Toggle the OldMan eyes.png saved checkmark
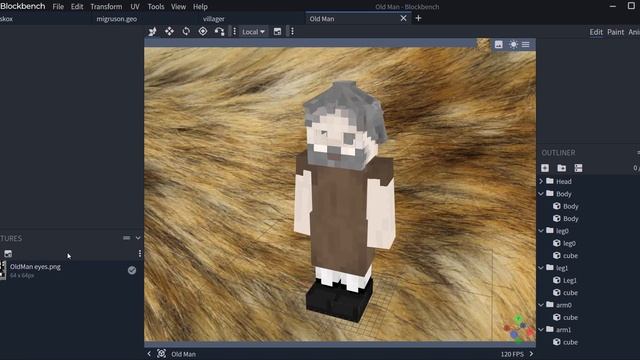 click(132, 270)
